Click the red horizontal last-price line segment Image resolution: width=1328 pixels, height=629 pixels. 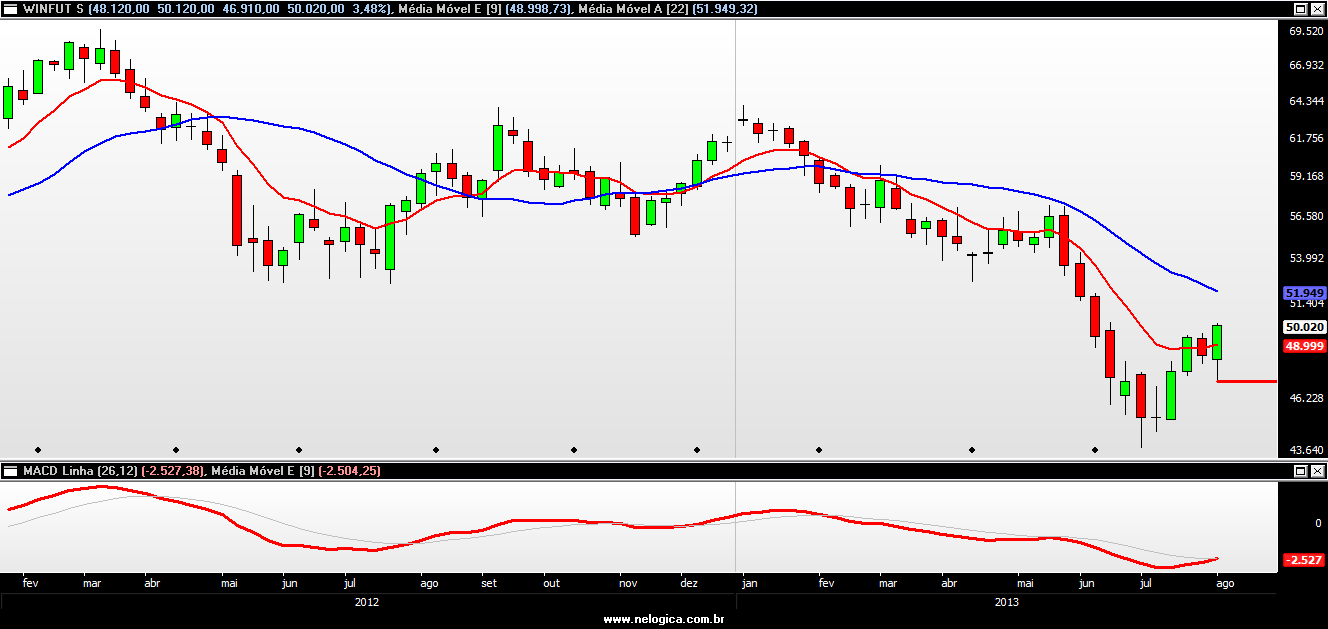pyautogui.click(x=1247, y=381)
